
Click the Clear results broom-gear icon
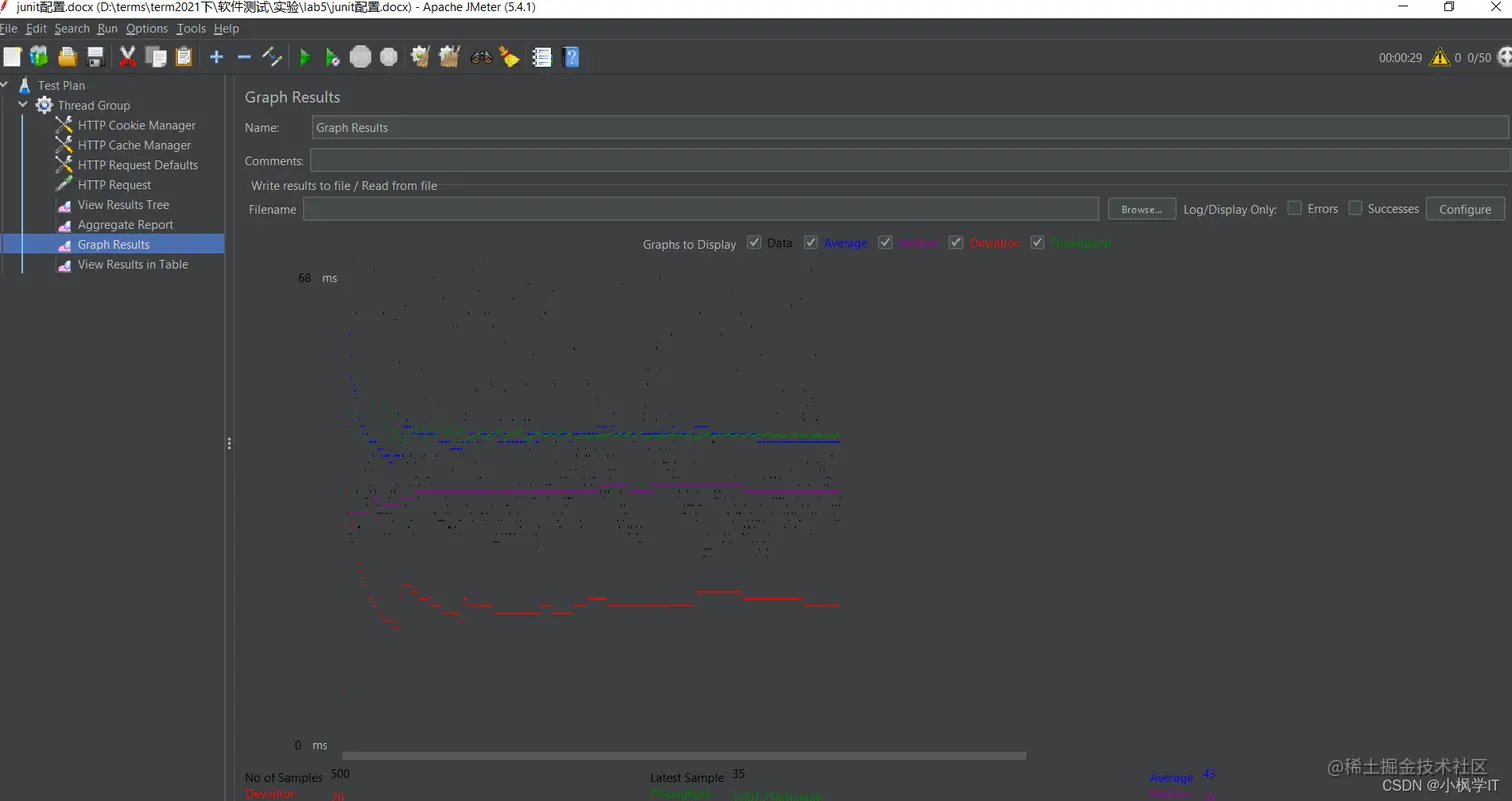(x=421, y=57)
